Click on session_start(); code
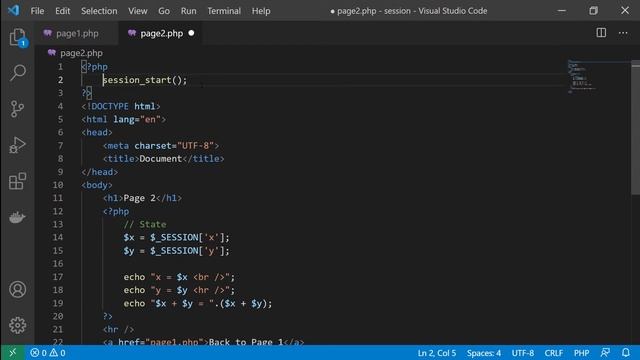 144,80
